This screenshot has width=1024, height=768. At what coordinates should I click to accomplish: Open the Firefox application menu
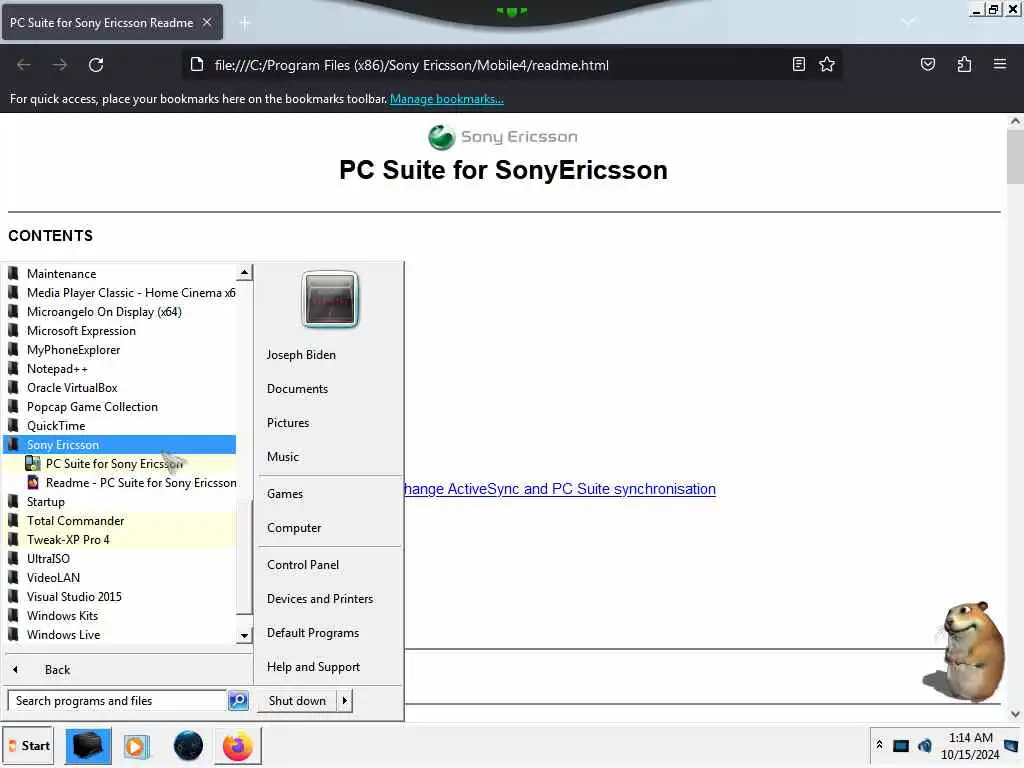click(x=999, y=64)
